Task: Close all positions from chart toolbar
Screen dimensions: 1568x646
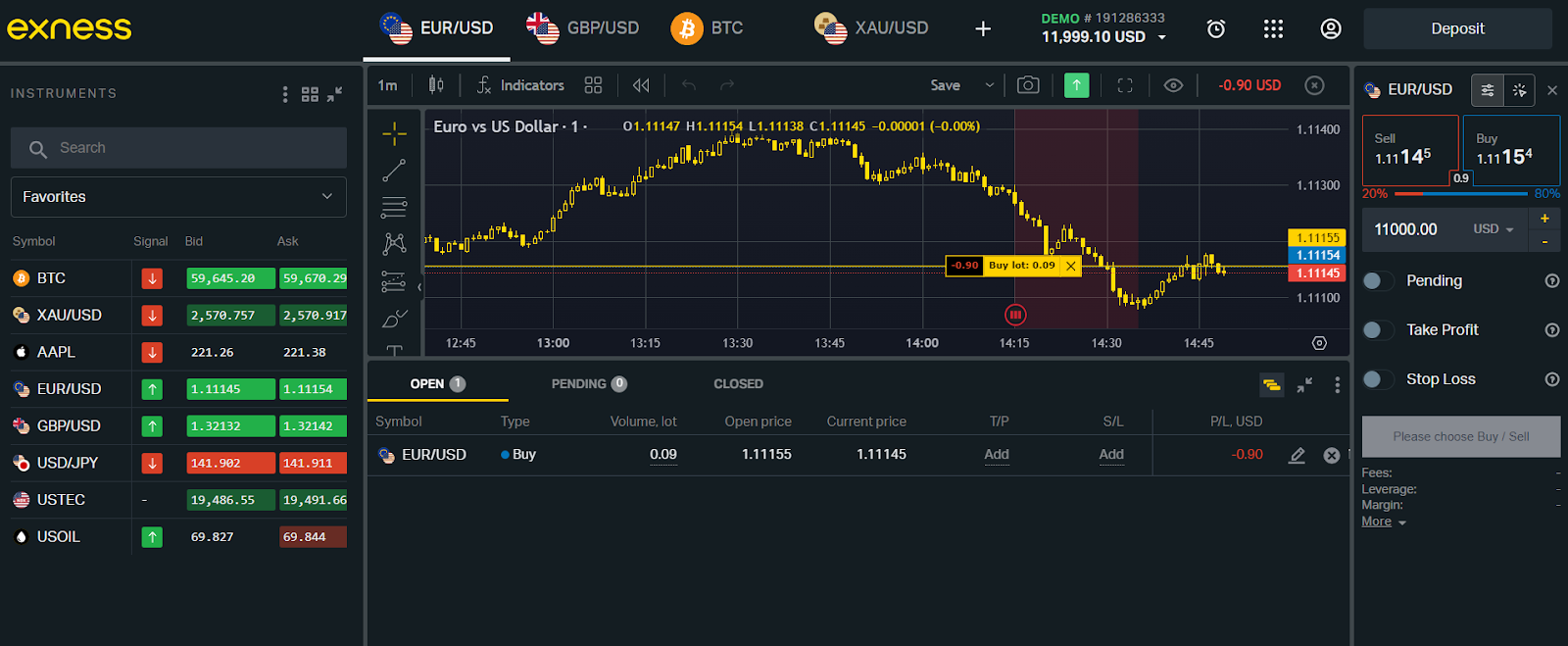Action: pyautogui.click(x=1314, y=85)
